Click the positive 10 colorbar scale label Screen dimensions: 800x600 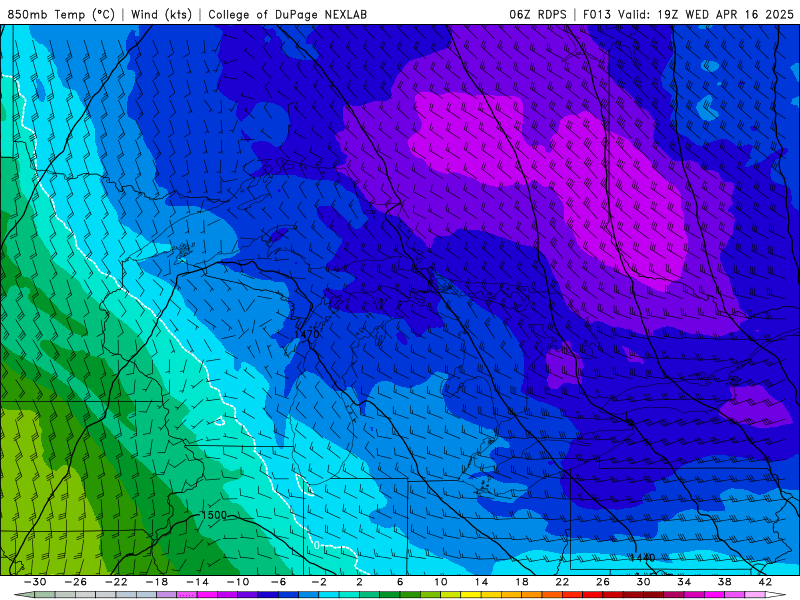pos(441,582)
